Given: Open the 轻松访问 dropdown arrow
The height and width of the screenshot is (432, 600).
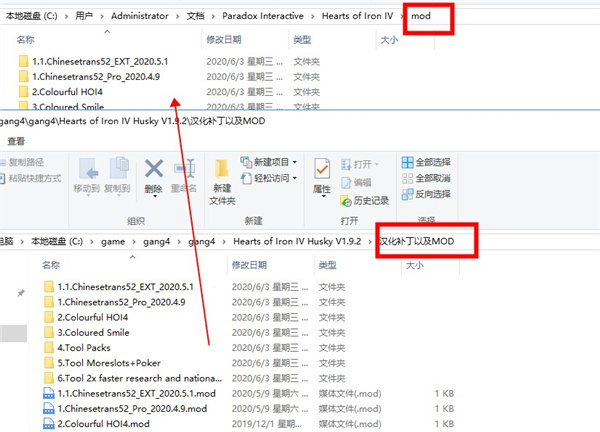Looking at the screenshot, I should tap(295, 178).
